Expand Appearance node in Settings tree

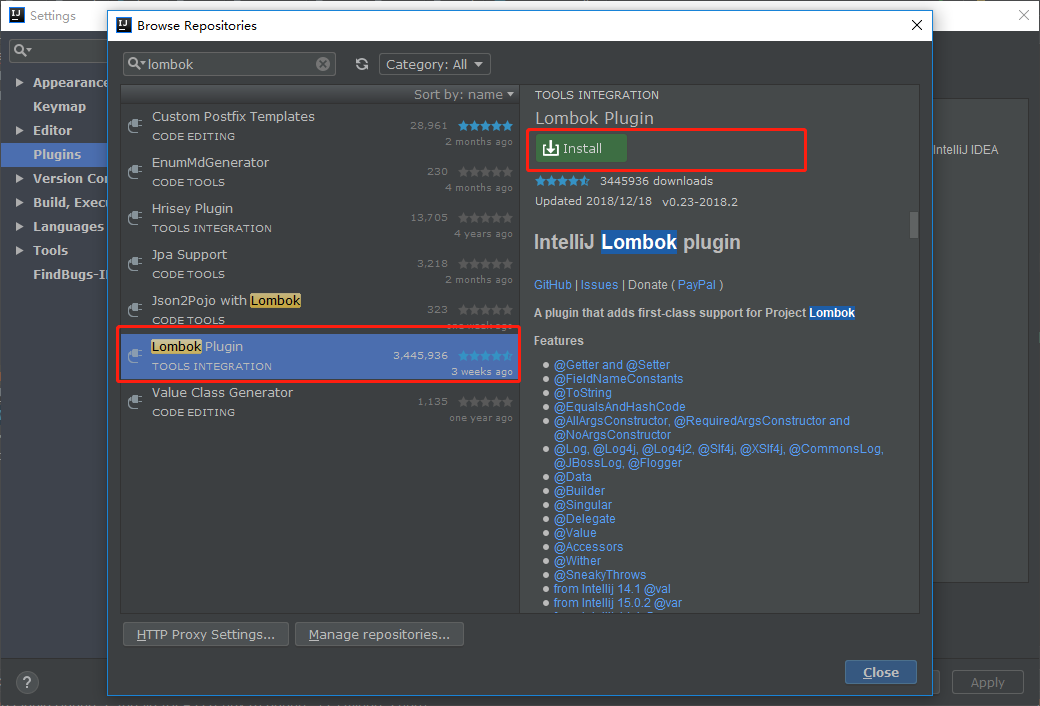click(20, 82)
